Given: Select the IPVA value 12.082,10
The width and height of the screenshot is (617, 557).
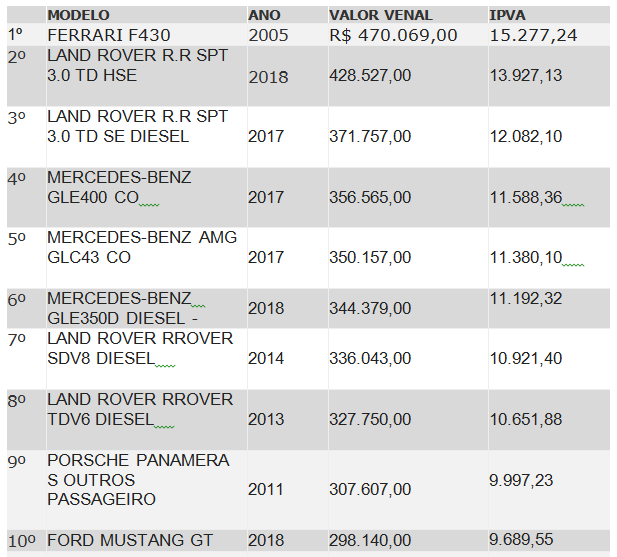Looking at the screenshot, I should 526,136.
